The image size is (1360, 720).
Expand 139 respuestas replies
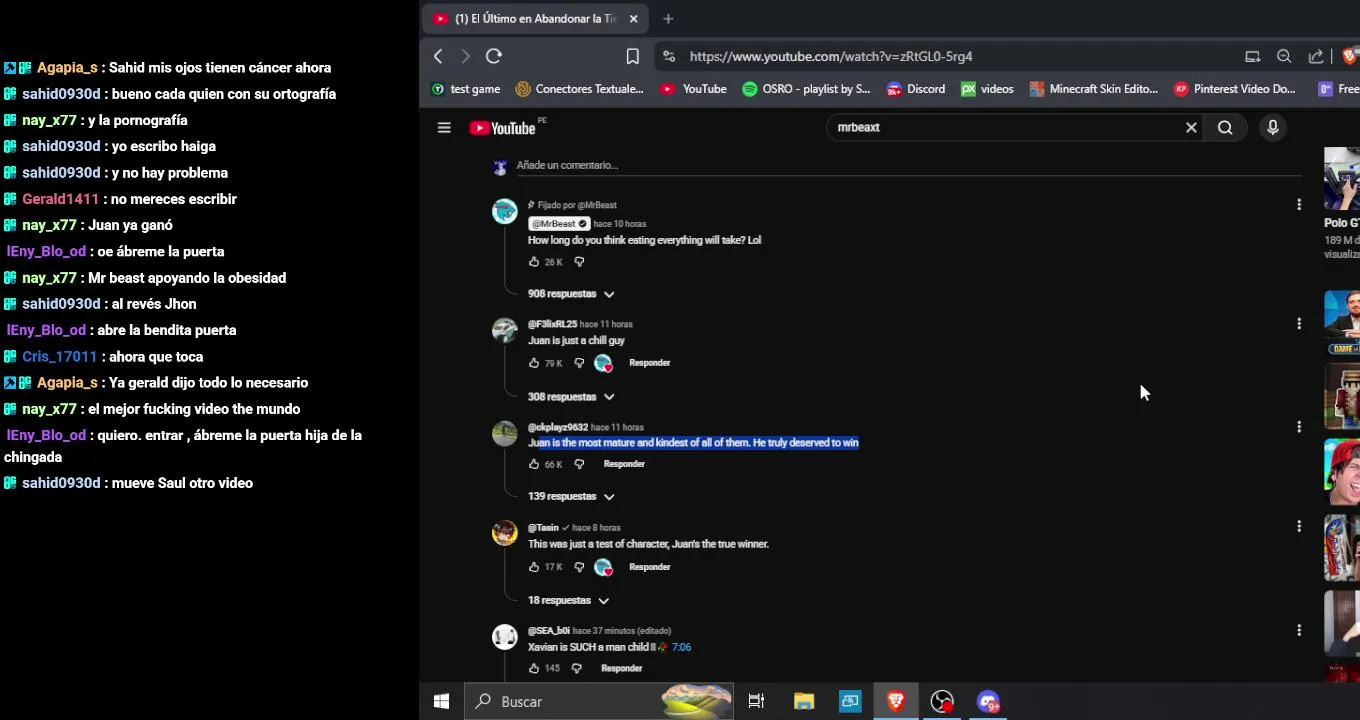[x=571, y=497]
